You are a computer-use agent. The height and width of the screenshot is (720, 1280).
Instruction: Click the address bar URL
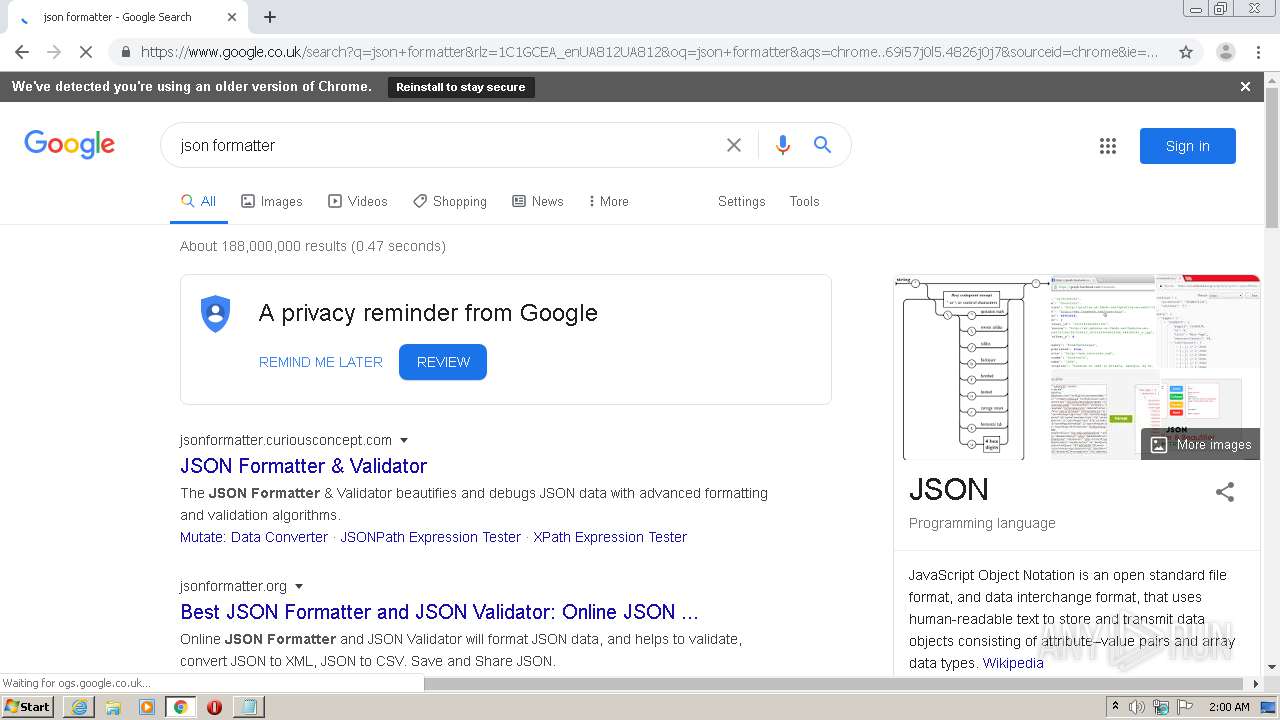(650, 52)
